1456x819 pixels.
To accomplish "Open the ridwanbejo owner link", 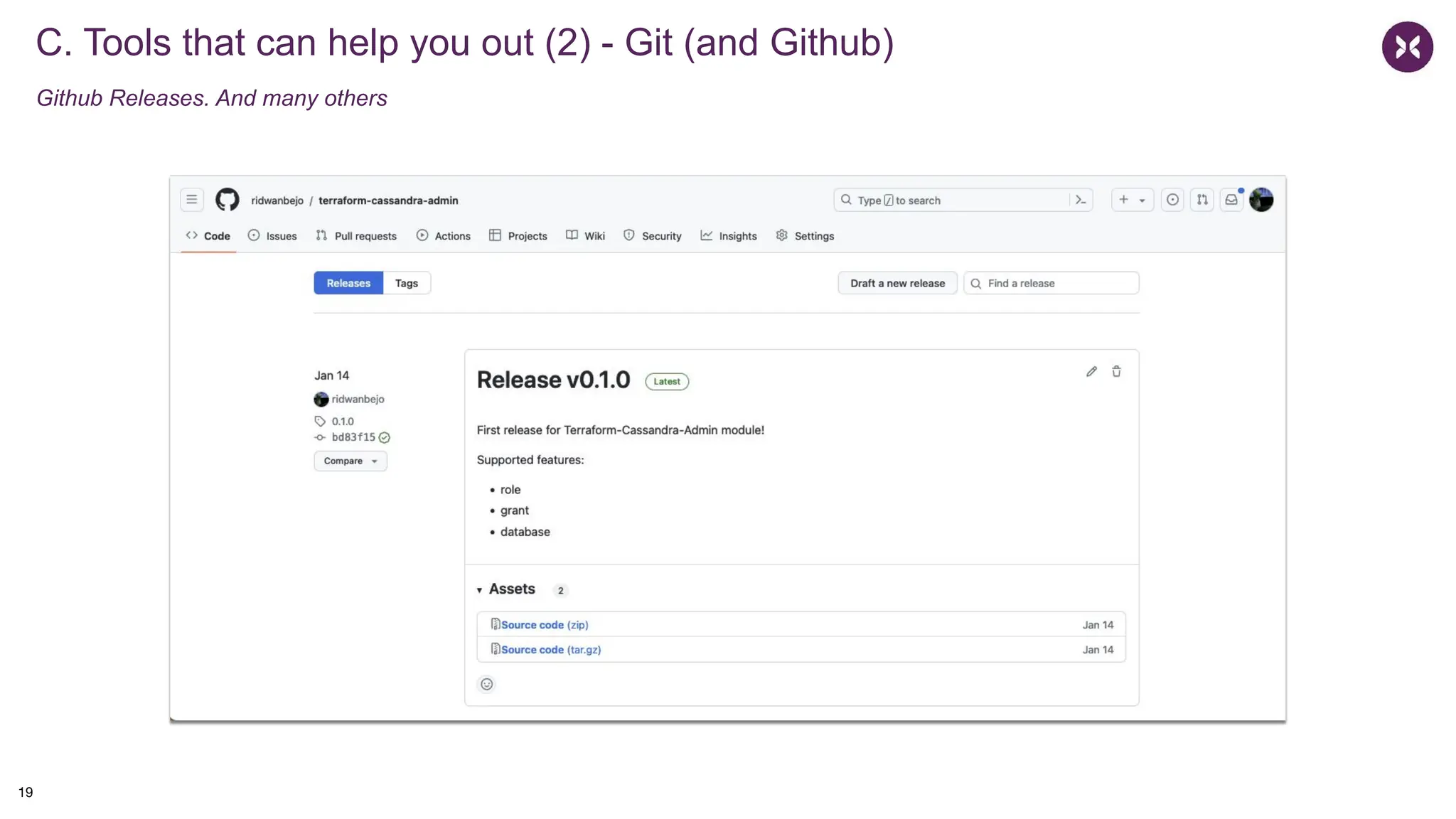I will click(x=277, y=200).
